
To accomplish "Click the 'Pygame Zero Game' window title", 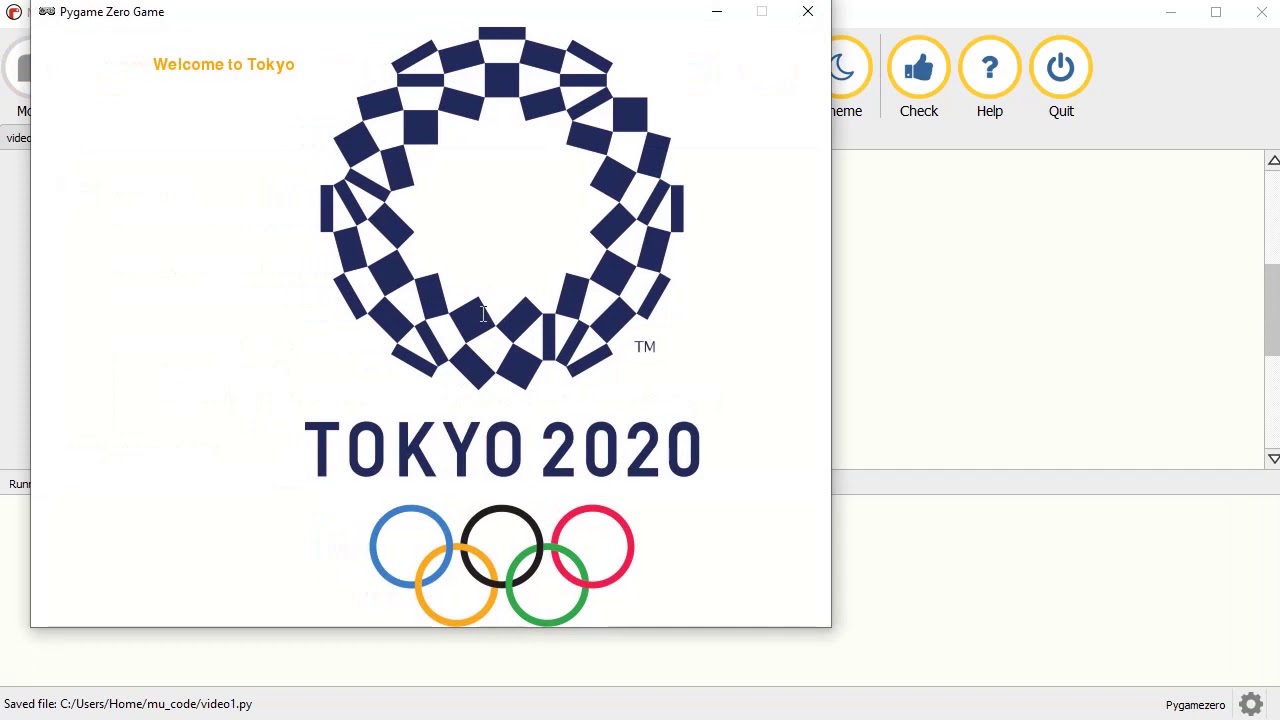I will click(112, 12).
